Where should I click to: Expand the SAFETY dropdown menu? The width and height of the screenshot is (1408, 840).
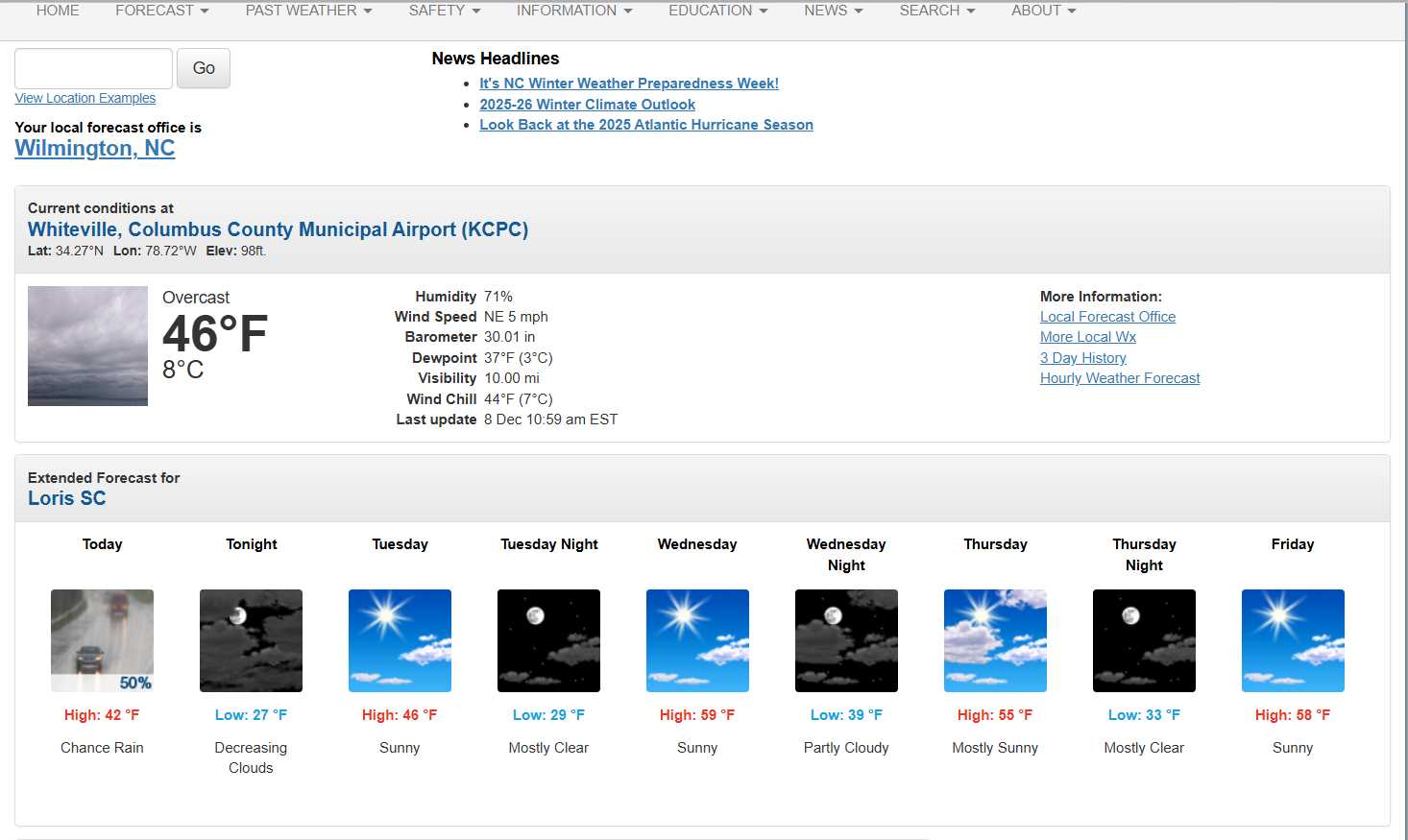pos(444,11)
